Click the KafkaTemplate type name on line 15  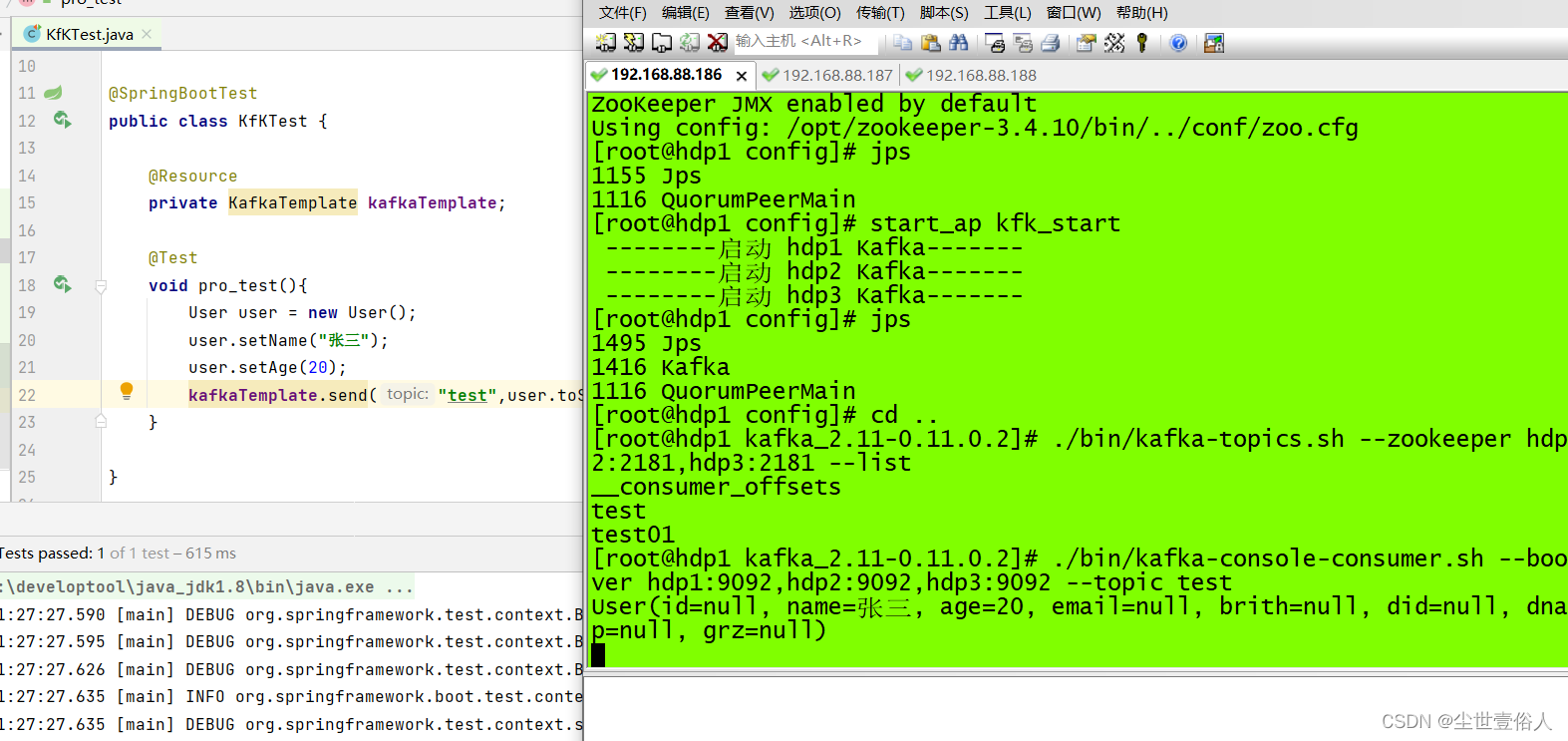click(292, 202)
